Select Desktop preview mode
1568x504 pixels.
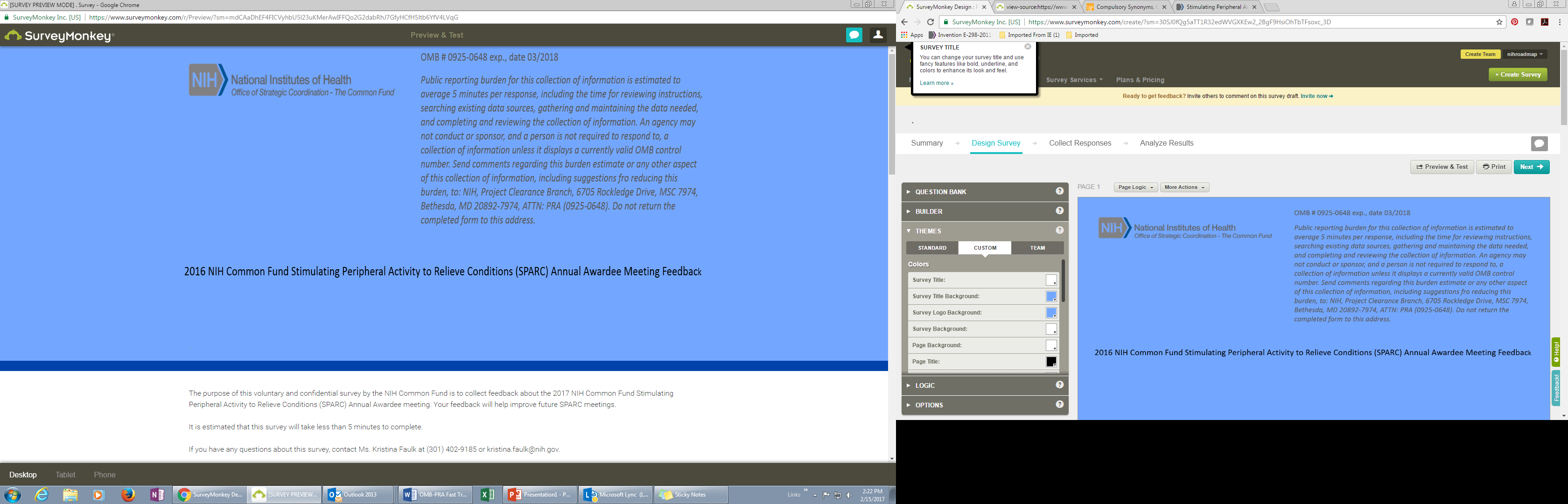[x=23, y=475]
